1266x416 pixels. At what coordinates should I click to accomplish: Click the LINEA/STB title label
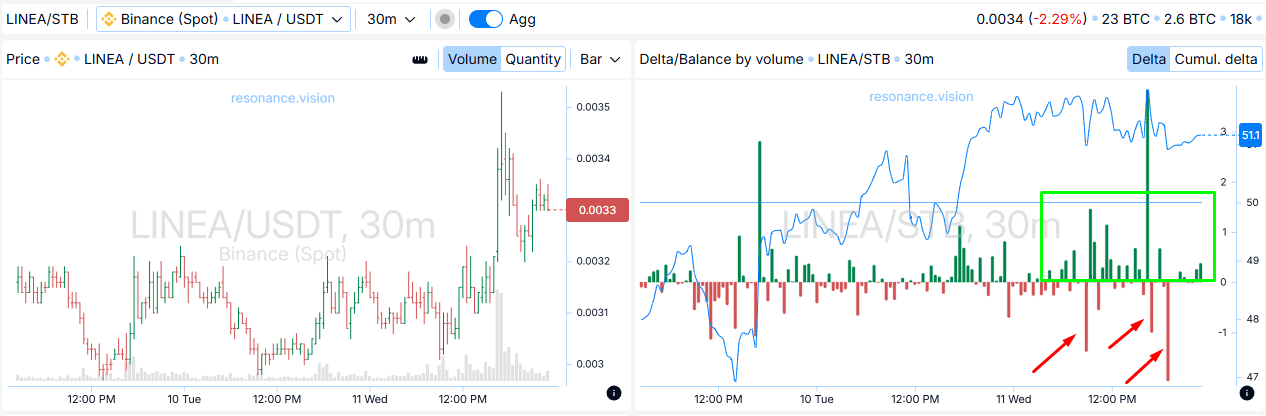tap(43, 19)
